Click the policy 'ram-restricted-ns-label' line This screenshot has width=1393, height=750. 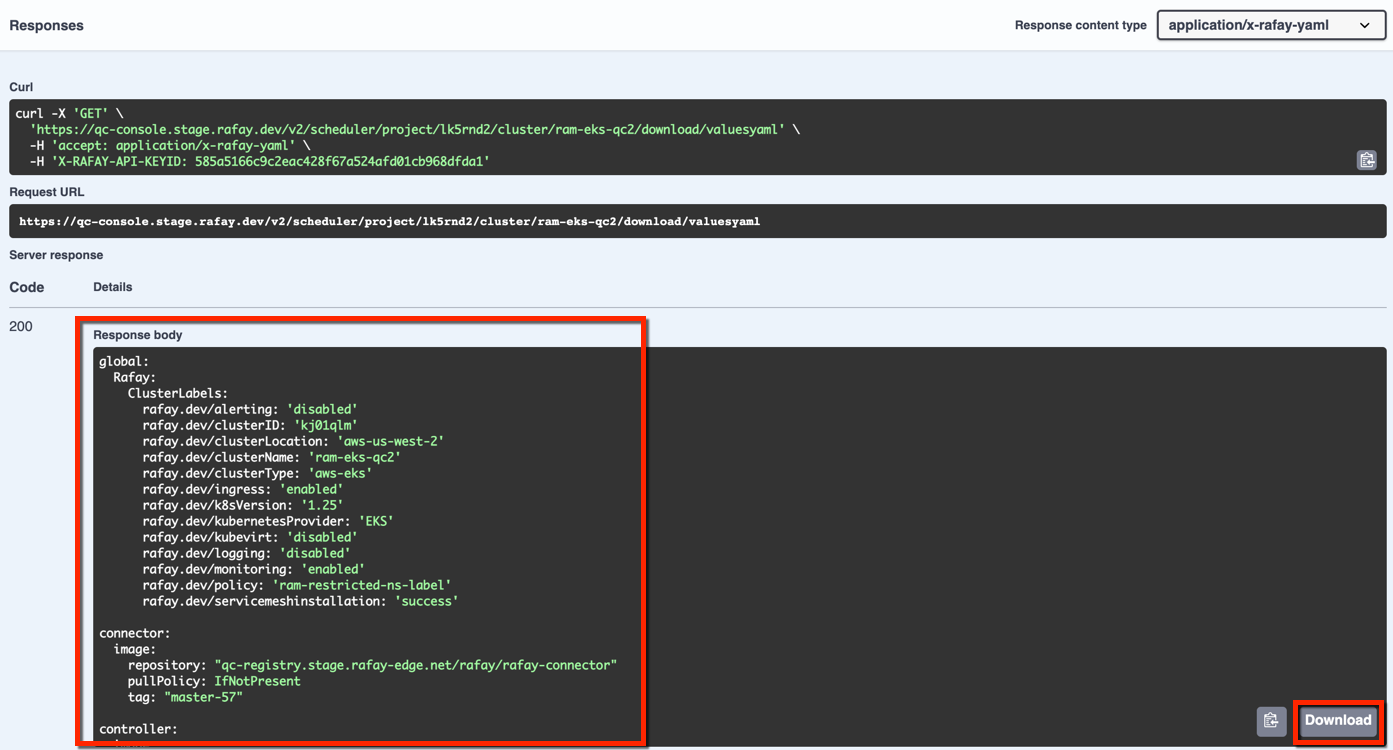pos(297,586)
